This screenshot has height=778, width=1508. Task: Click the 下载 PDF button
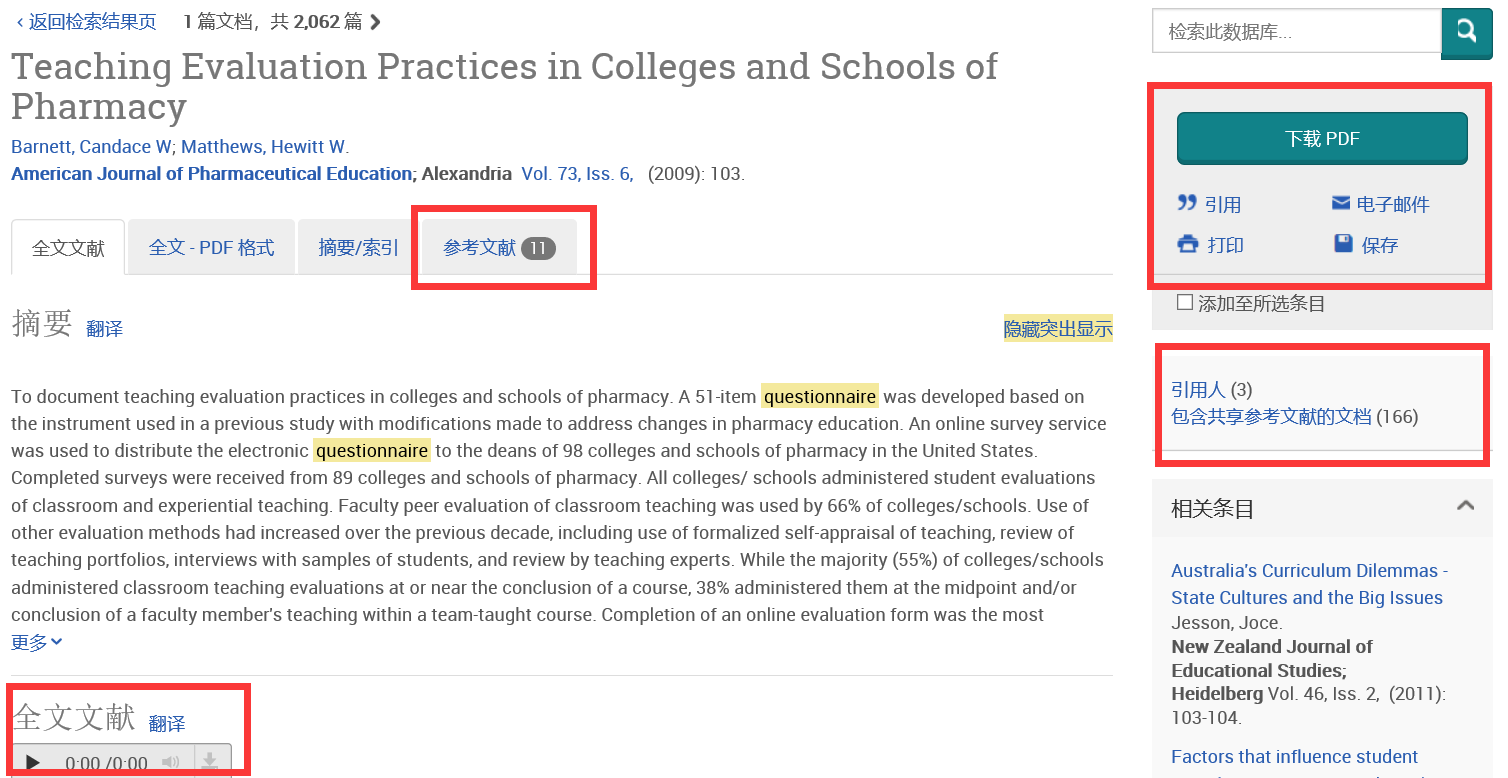coord(1322,139)
